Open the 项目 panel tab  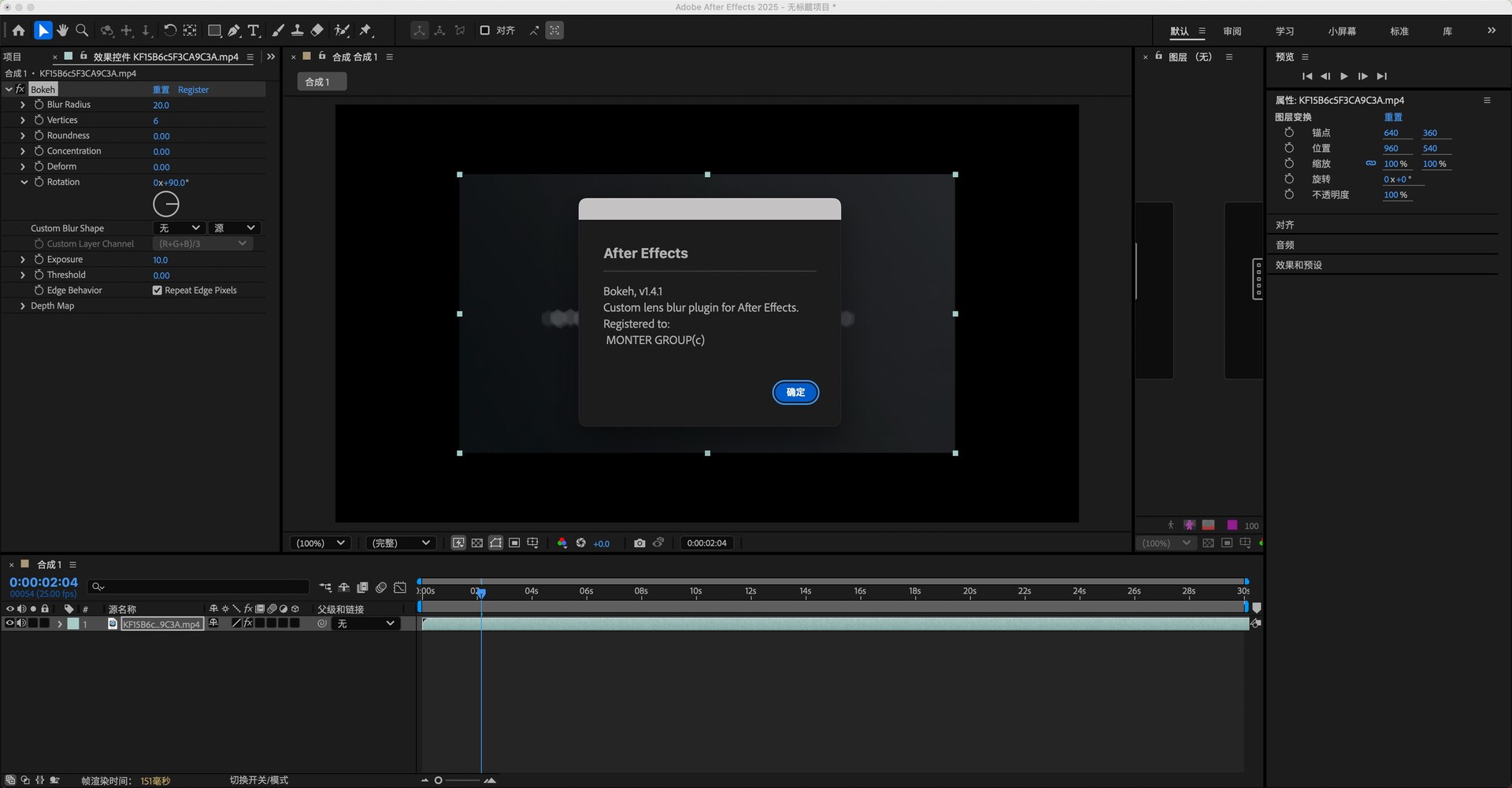click(x=13, y=57)
